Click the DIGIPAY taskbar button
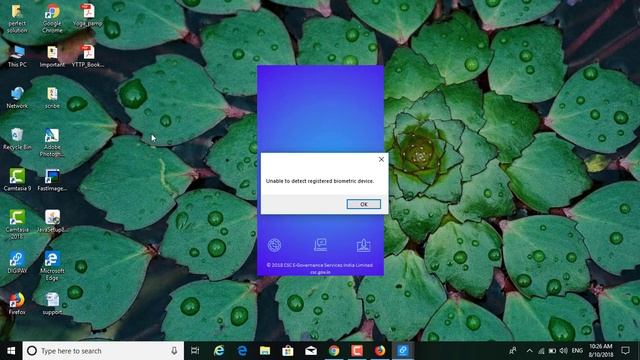 coord(403,351)
